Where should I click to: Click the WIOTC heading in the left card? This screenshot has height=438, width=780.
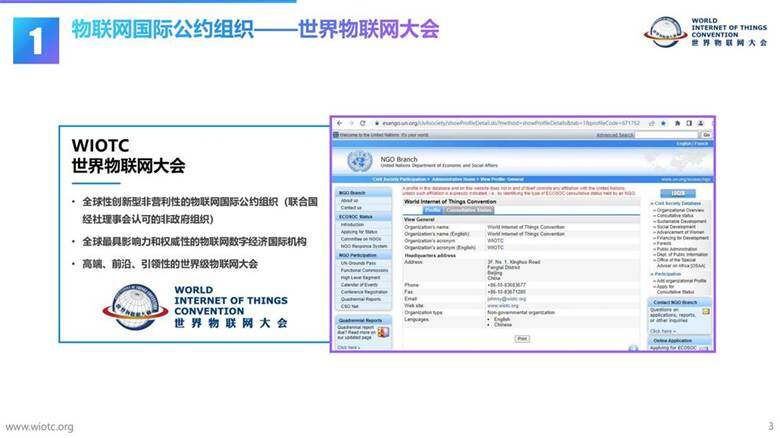(x=100, y=145)
